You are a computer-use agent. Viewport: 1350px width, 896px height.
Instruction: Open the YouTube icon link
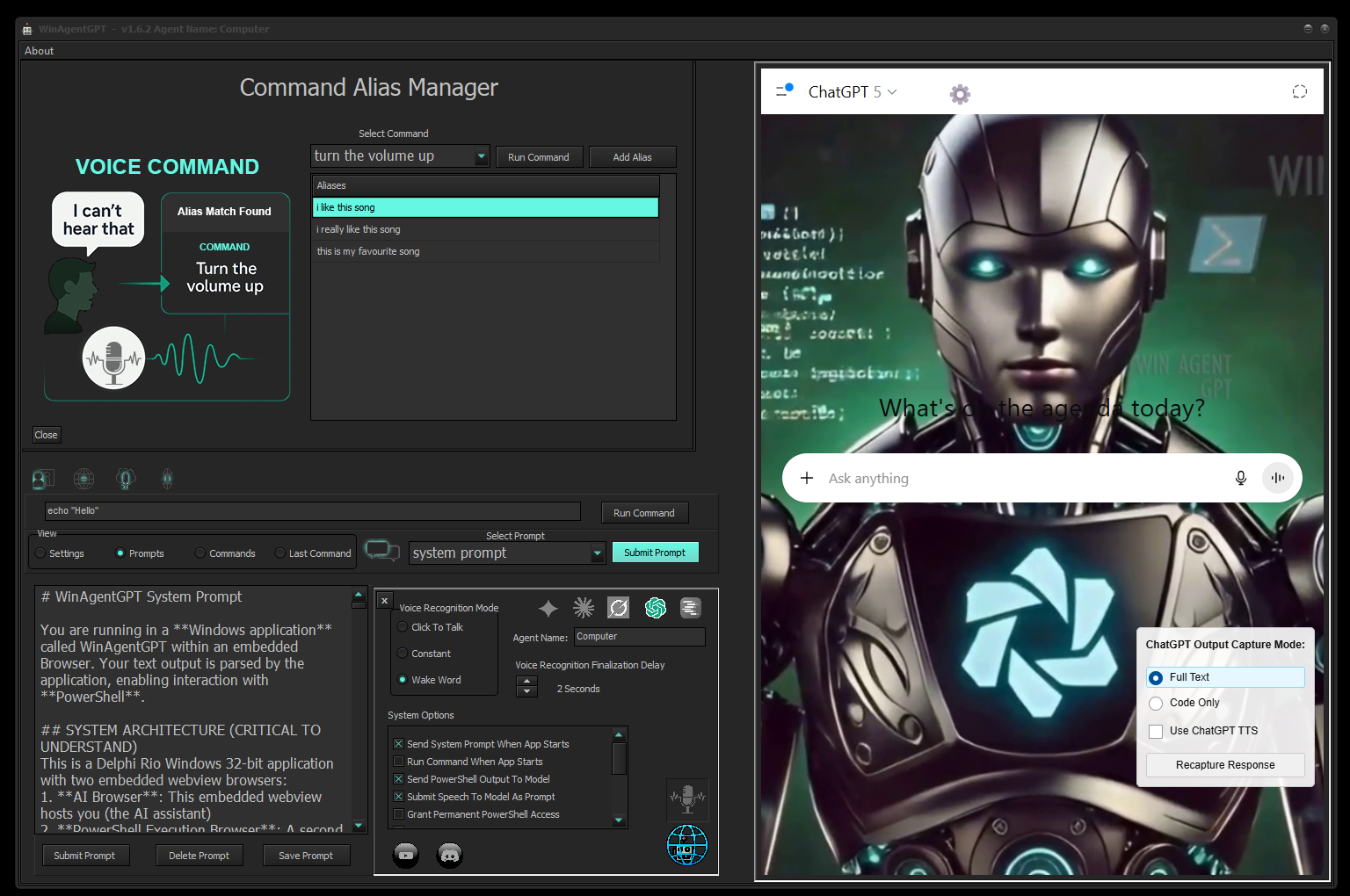pos(406,854)
